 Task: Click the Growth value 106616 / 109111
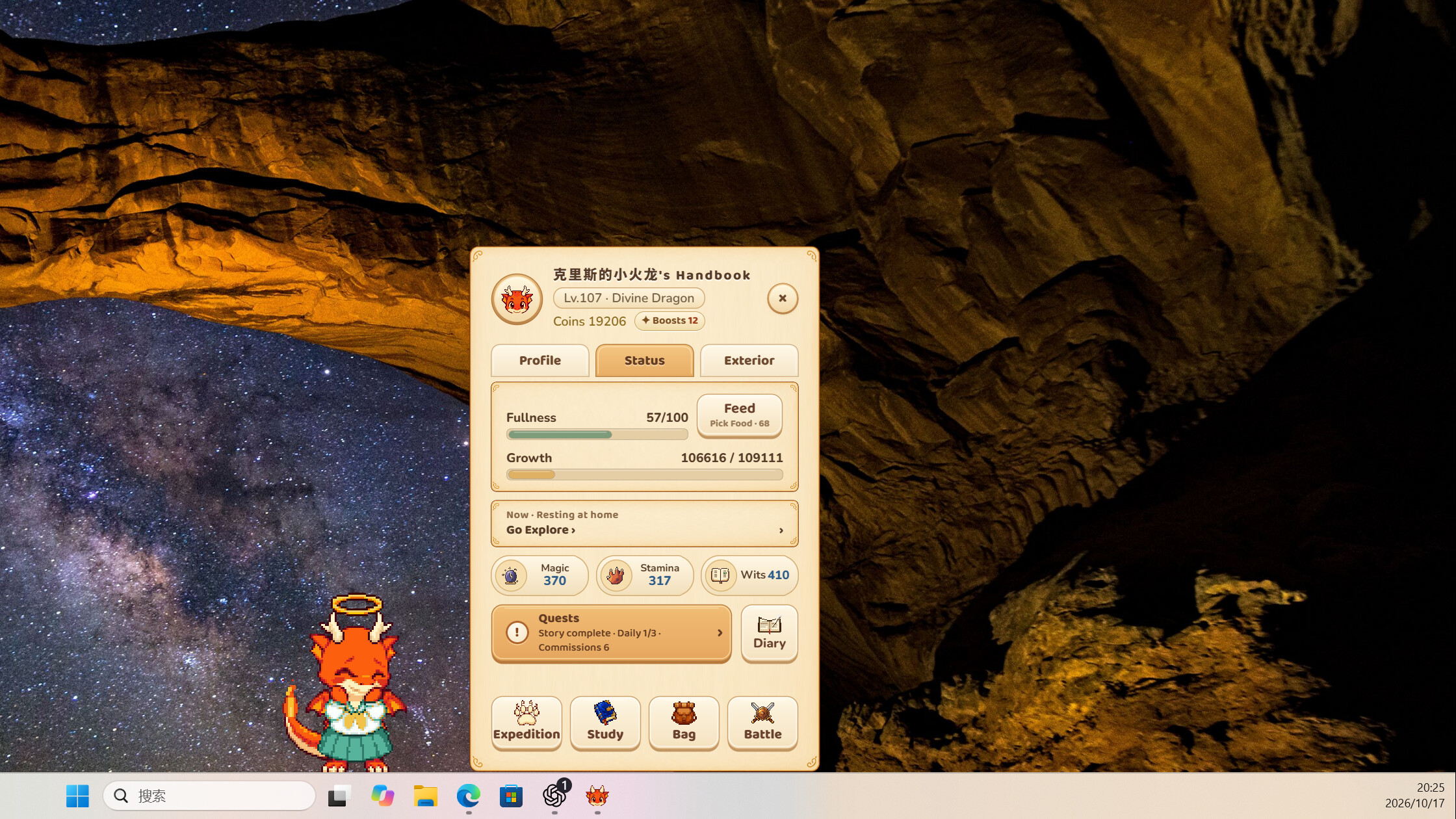coord(731,458)
